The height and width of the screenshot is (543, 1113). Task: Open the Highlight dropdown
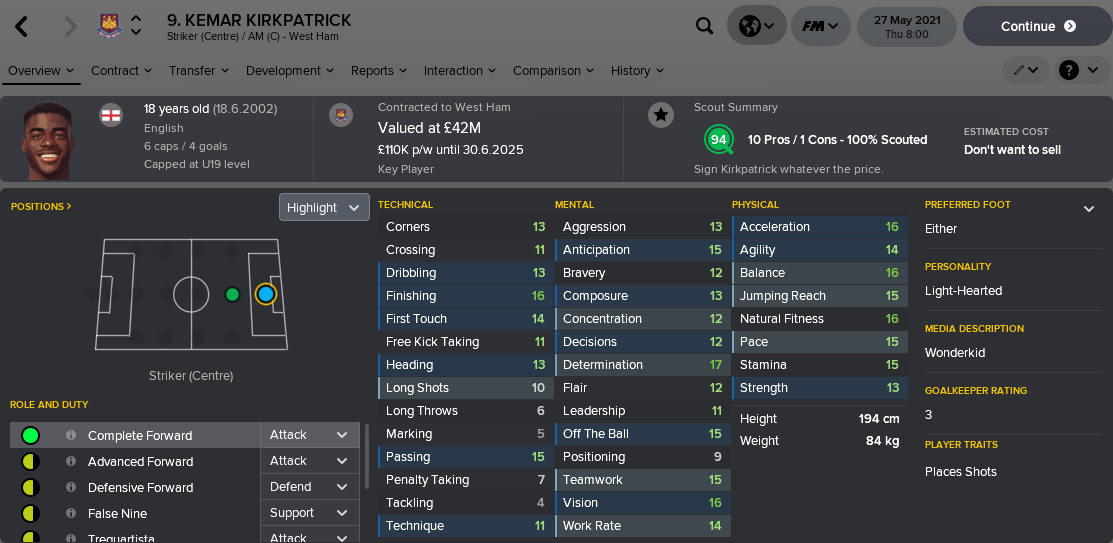tap(324, 207)
